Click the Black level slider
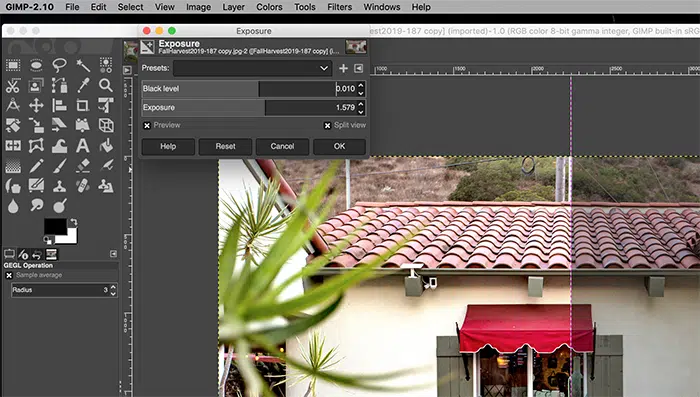The height and width of the screenshot is (397, 700). 249,89
